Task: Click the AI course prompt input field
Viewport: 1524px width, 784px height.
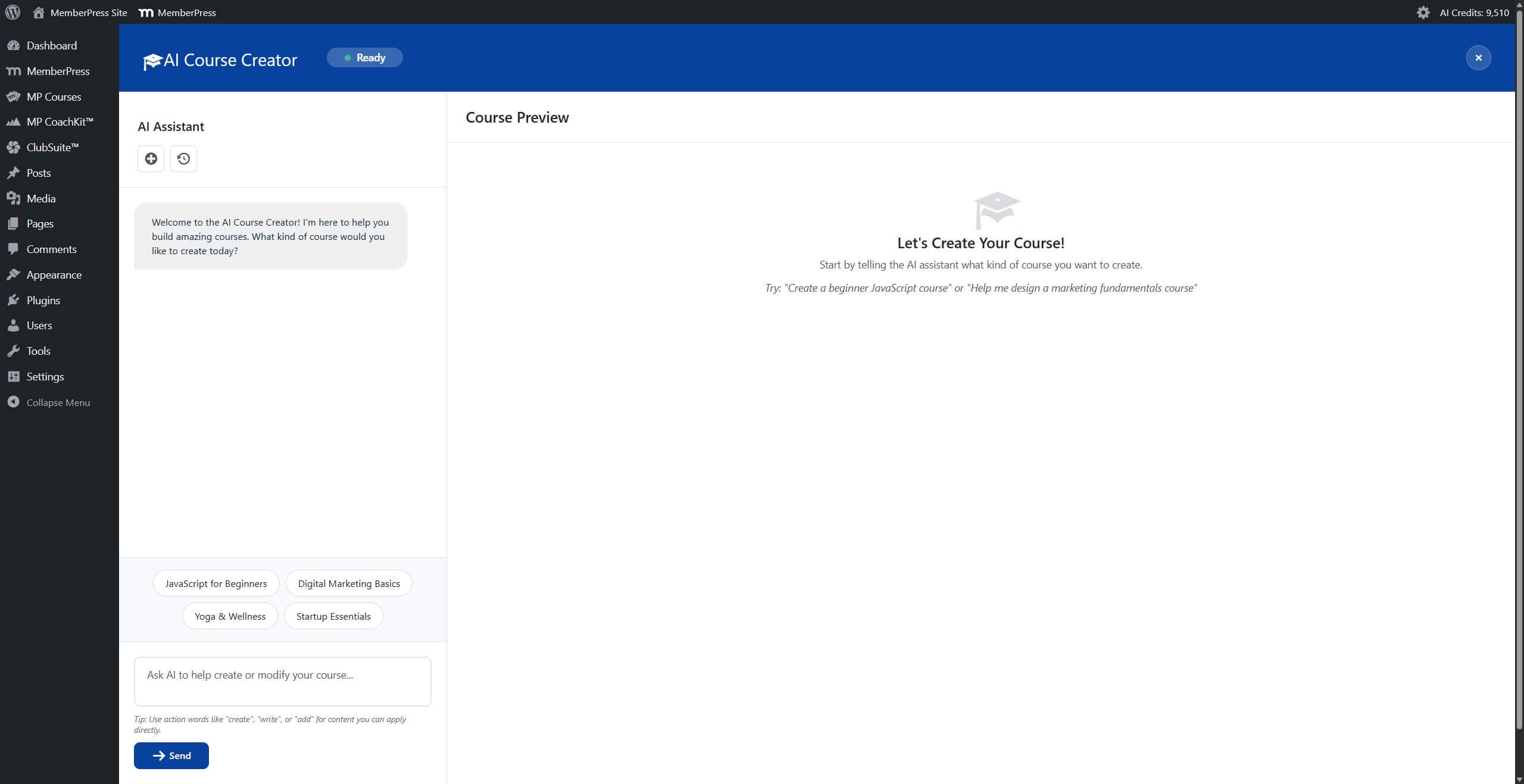Action: click(x=282, y=681)
